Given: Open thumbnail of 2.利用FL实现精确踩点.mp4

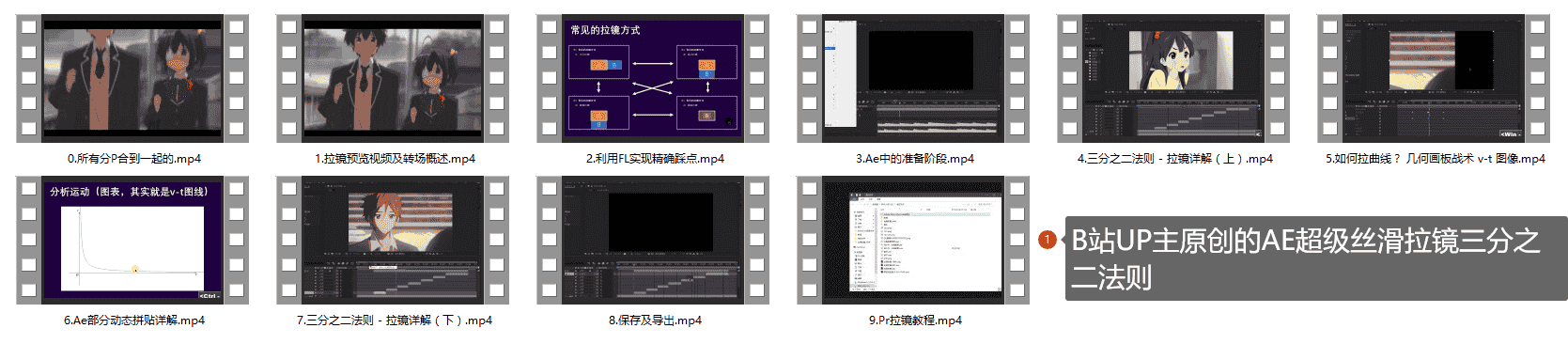Looking at the screenshot, I should (x=653, y=78).
